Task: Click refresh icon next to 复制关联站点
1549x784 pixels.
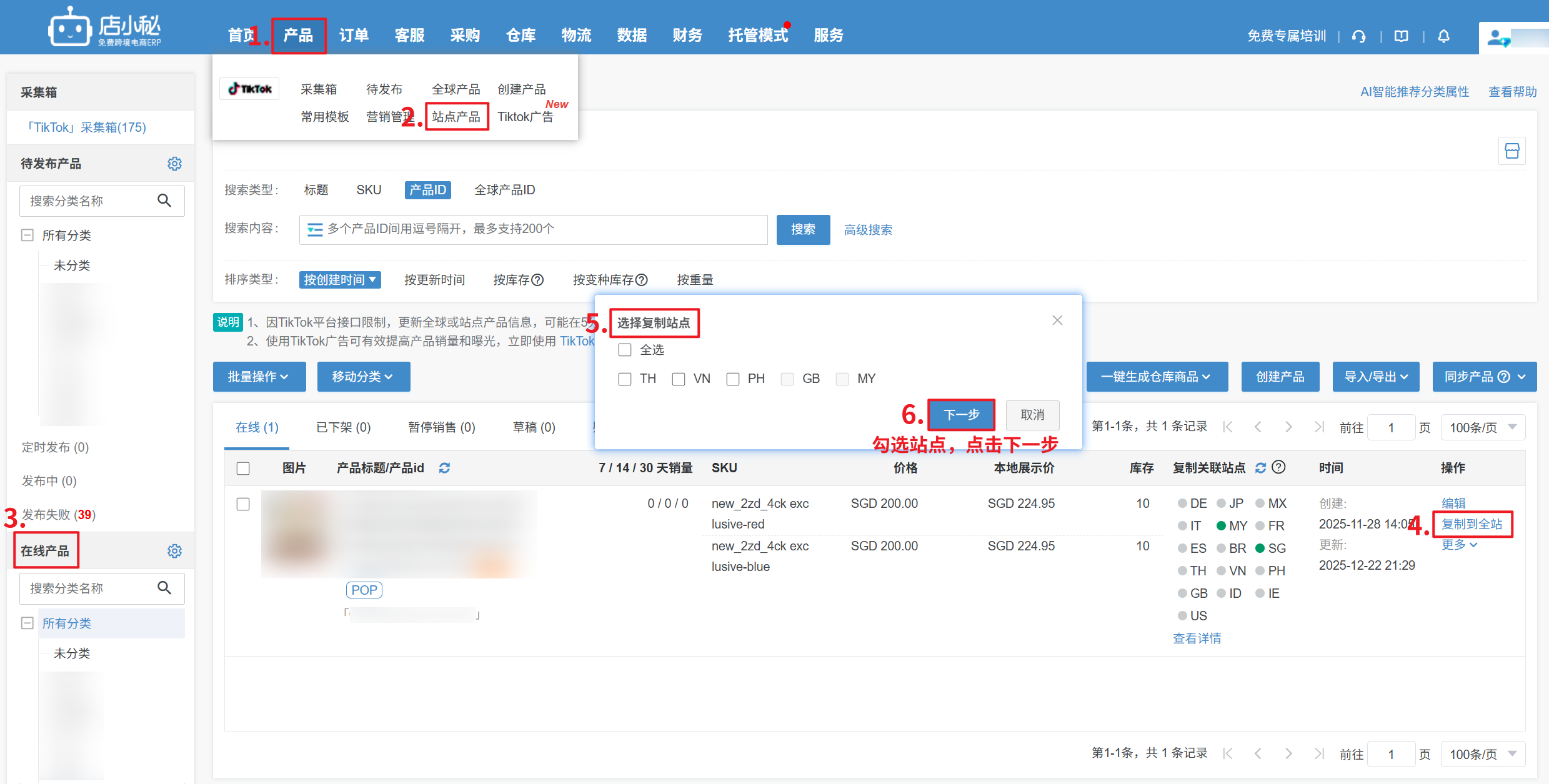Action: 1260,468
